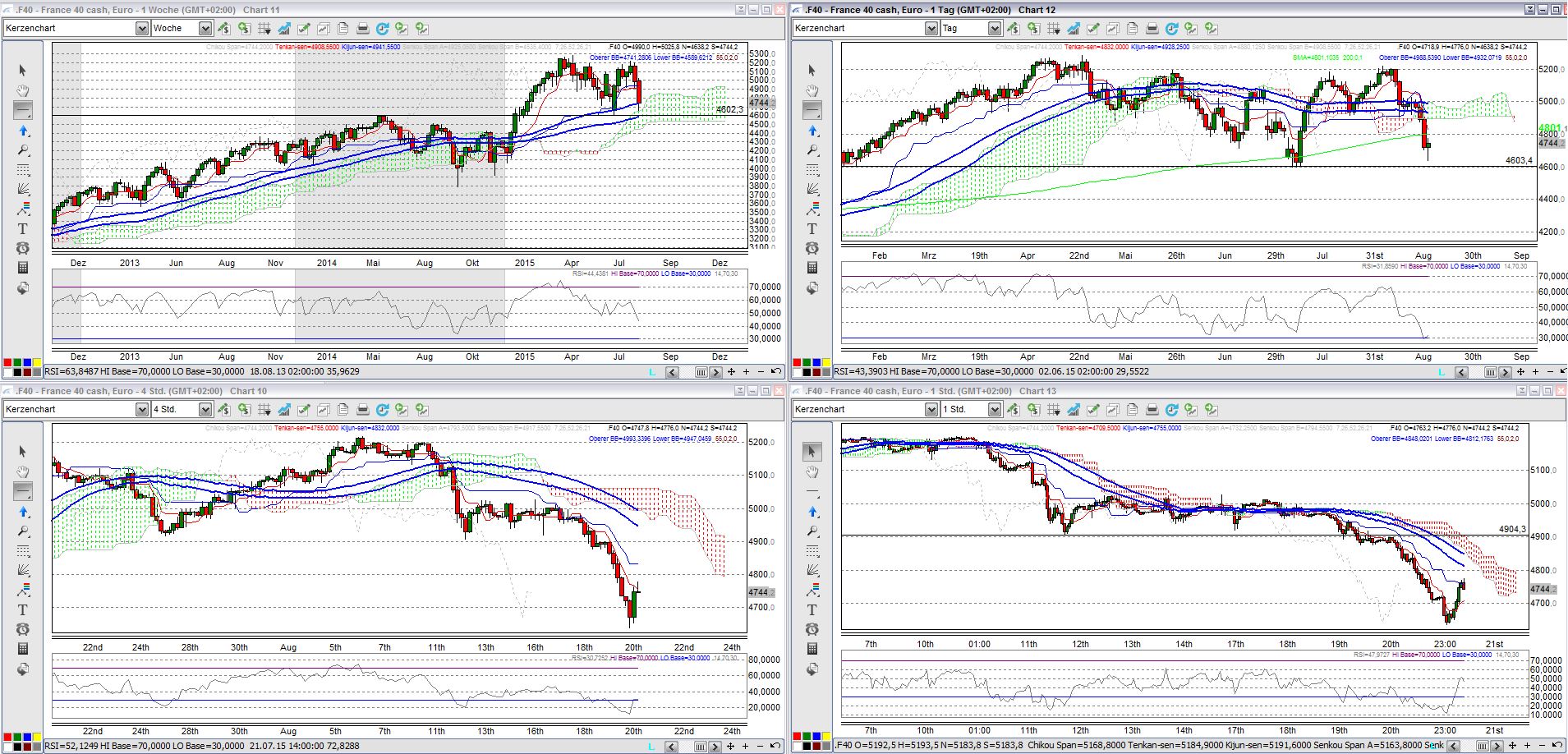The height and width of the screenshot is (754, 1568).
Task: Click the zoom in plus button in Chart 11
Action: point(746,372)
